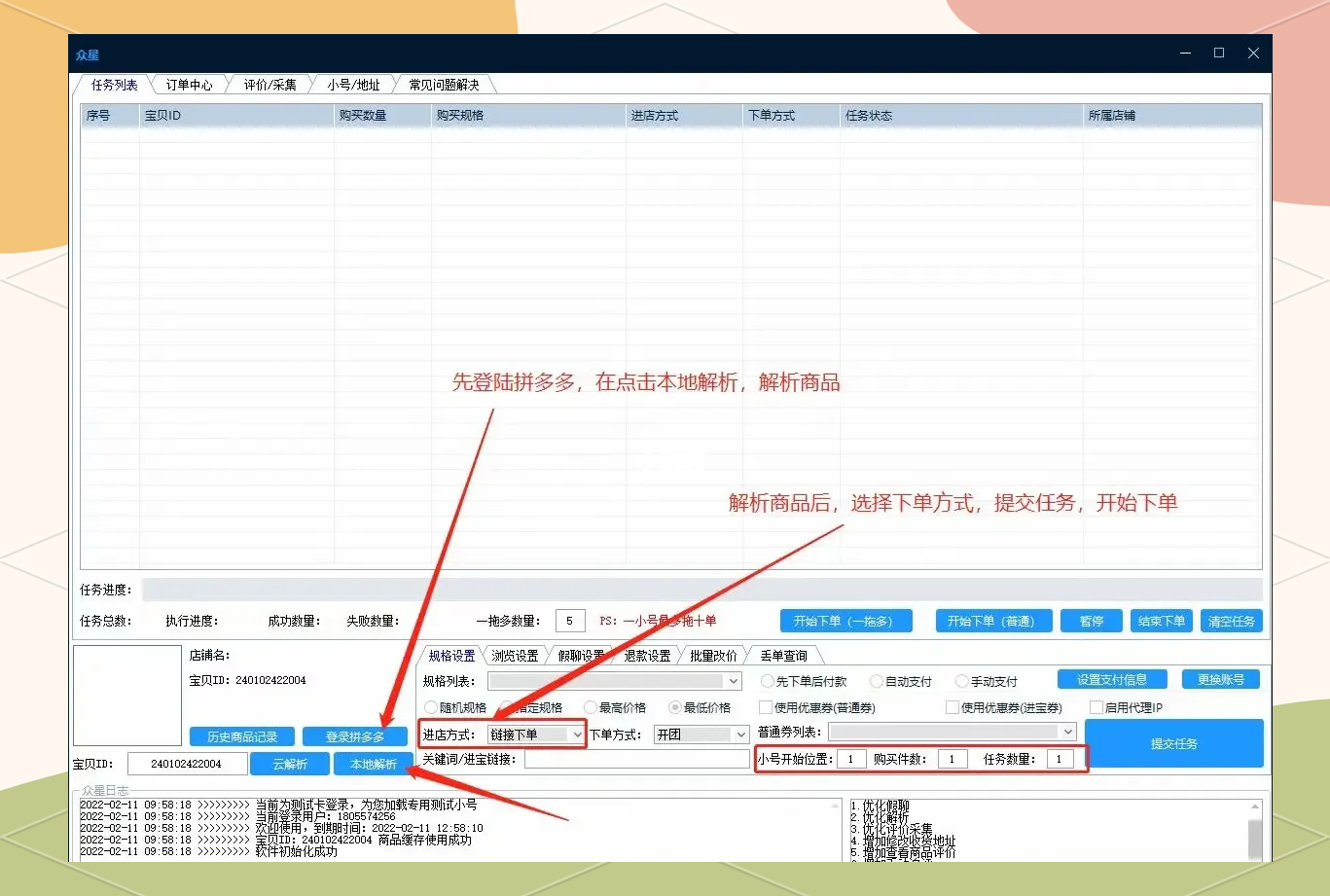Click the 所属店铺 column header

(x=1172, y=116)
